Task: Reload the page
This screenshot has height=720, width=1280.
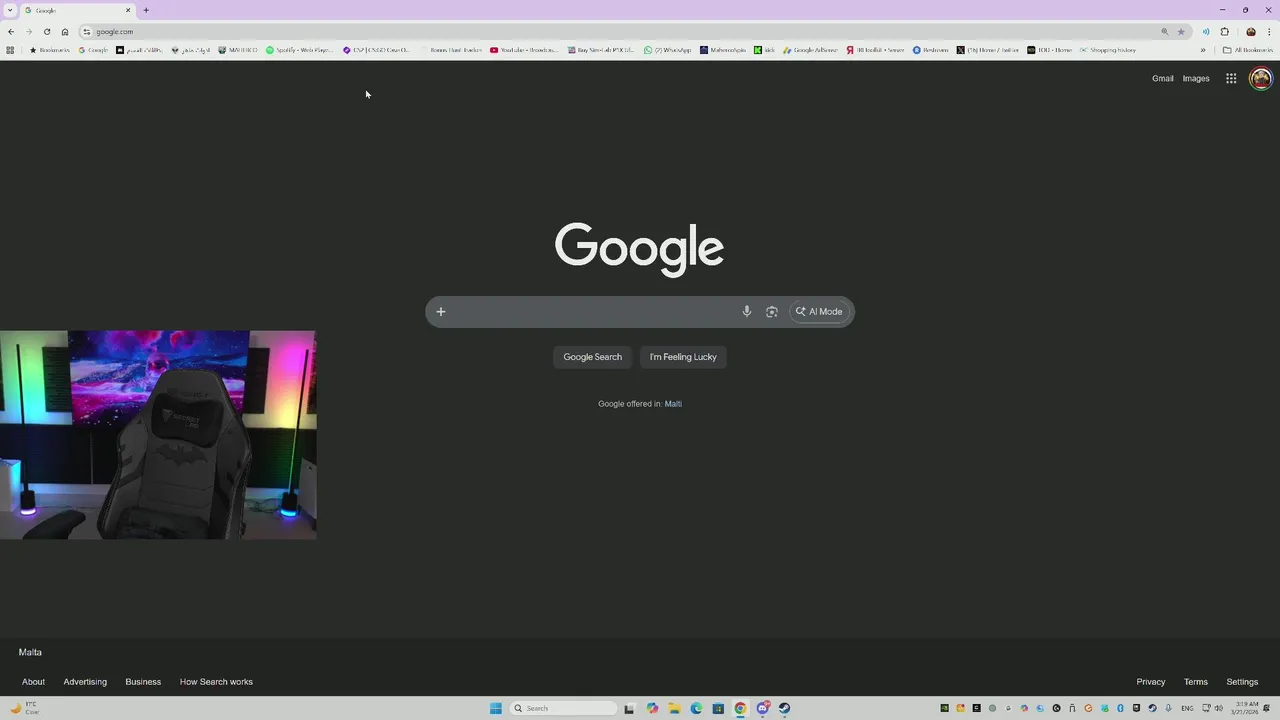Action: coord(47,31)
